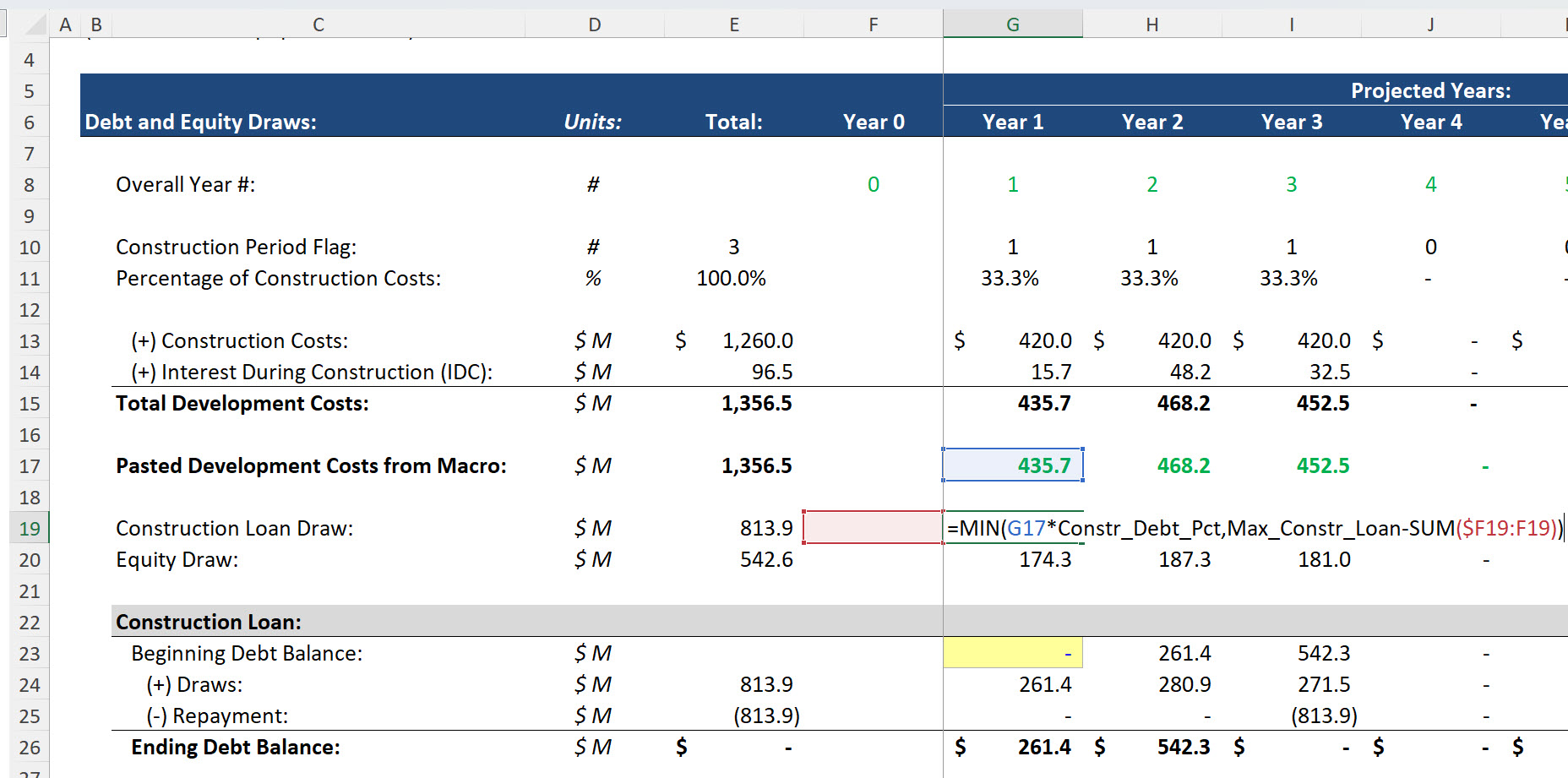Click the Select All corner triangle

35,24
